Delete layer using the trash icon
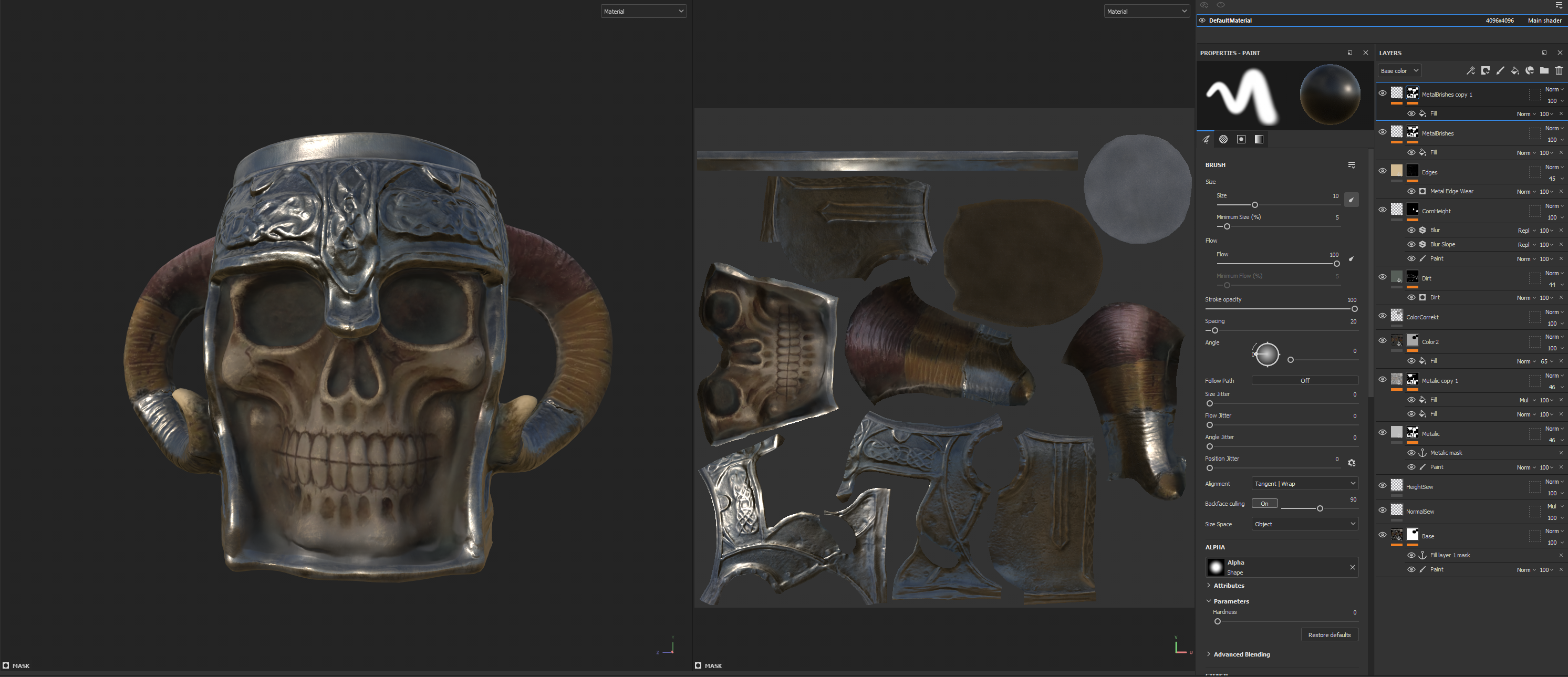The image size is (1568, 677). [x=1559, y=70]
